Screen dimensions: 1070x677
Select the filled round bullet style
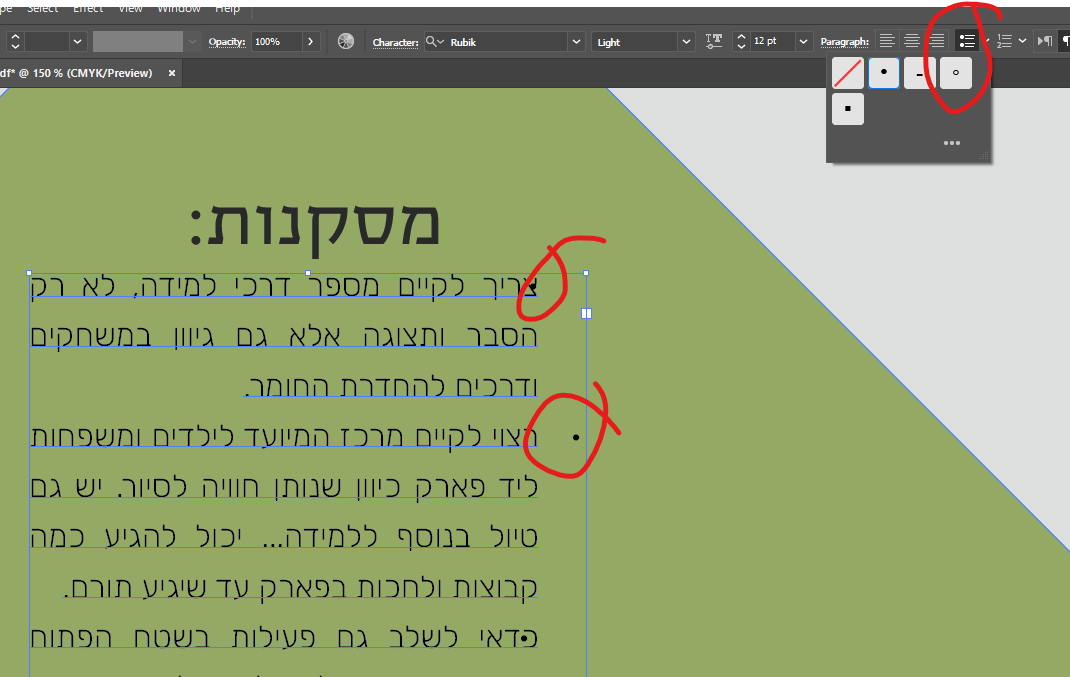pyautogui.click(x=884, y=72)
